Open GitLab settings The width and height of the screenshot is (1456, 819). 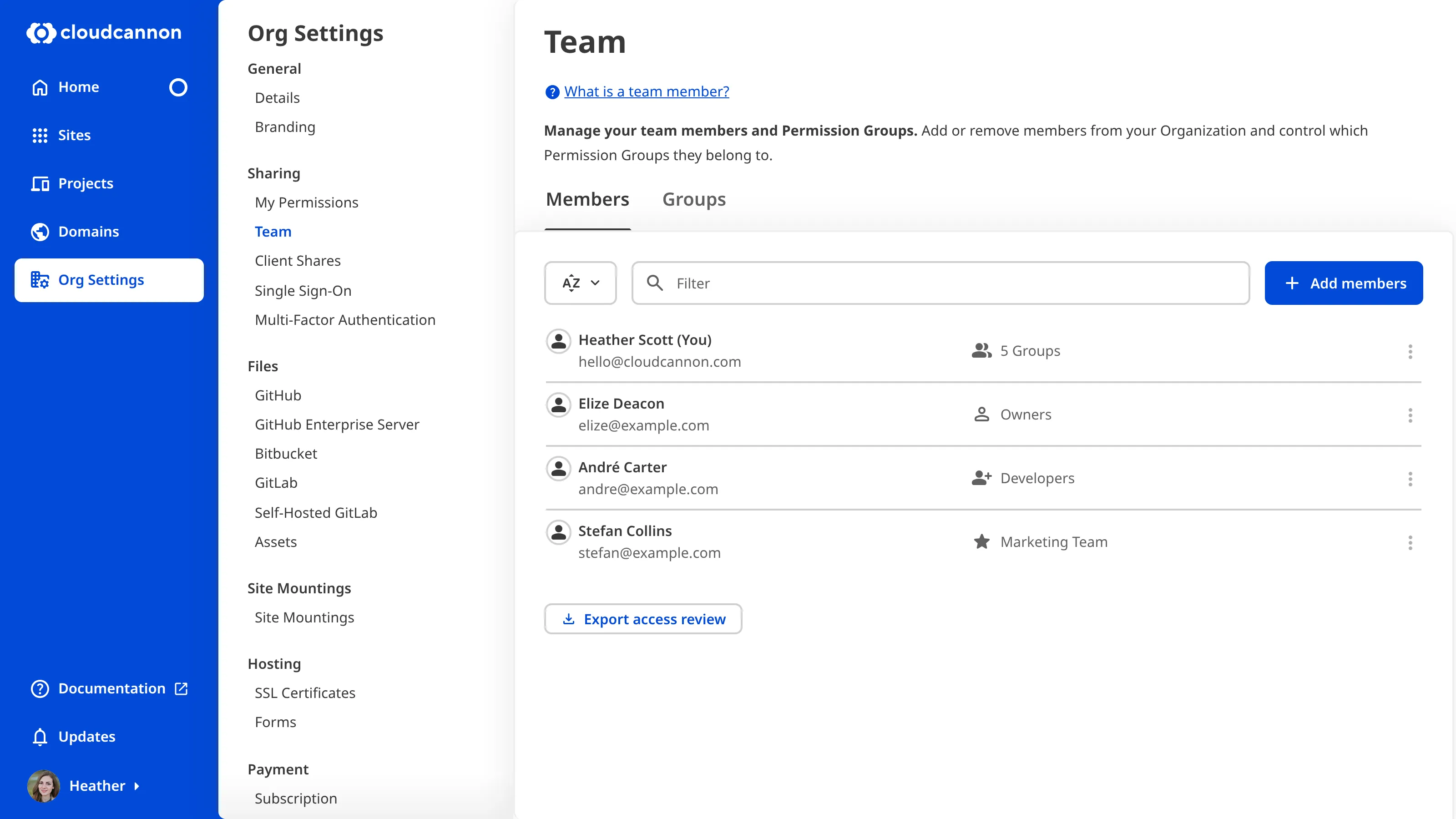276,483
